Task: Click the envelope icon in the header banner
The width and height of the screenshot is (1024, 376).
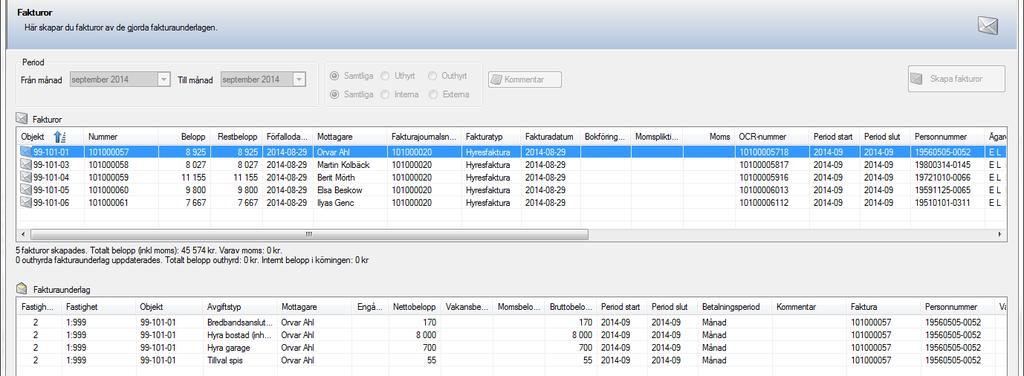Action: tap(988, 25)
